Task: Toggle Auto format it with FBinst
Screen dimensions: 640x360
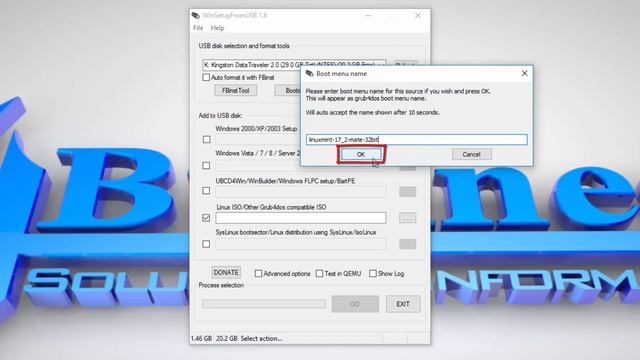Action: 206,77
